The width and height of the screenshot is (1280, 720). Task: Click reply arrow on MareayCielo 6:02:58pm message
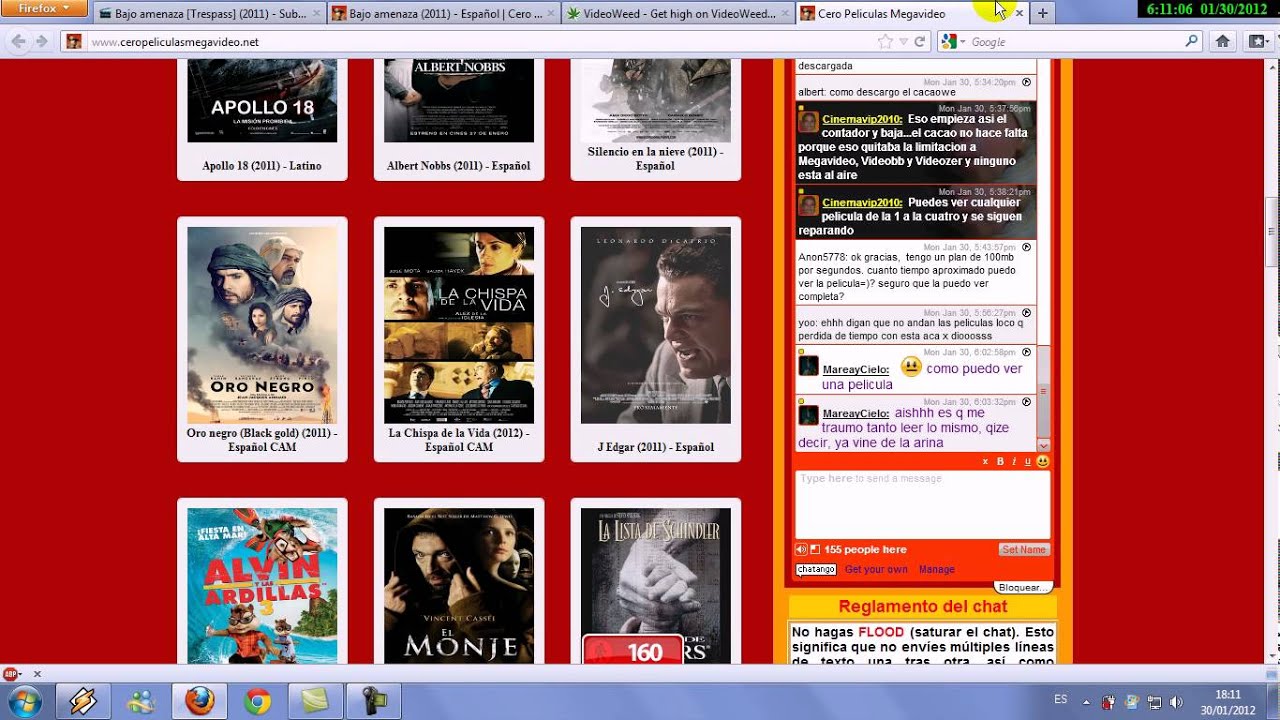coord(1026,351)
